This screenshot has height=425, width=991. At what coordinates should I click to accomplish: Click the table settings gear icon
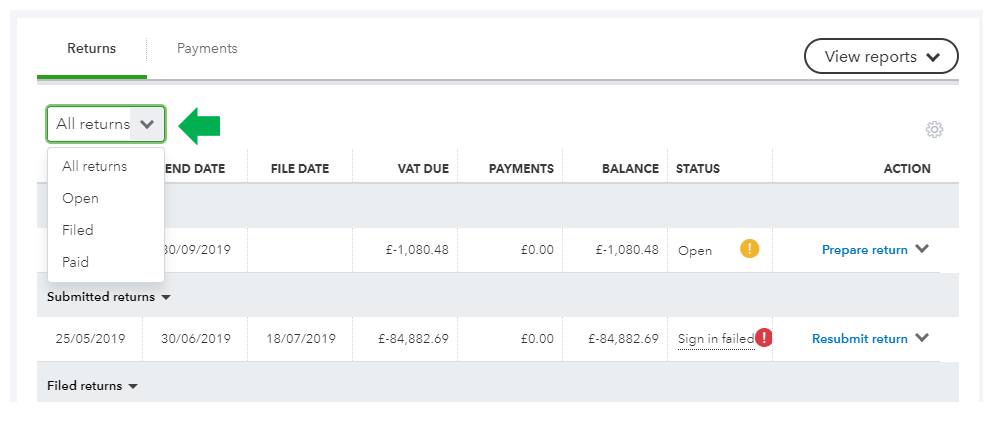pyautogui.click(x=935, y=129)
